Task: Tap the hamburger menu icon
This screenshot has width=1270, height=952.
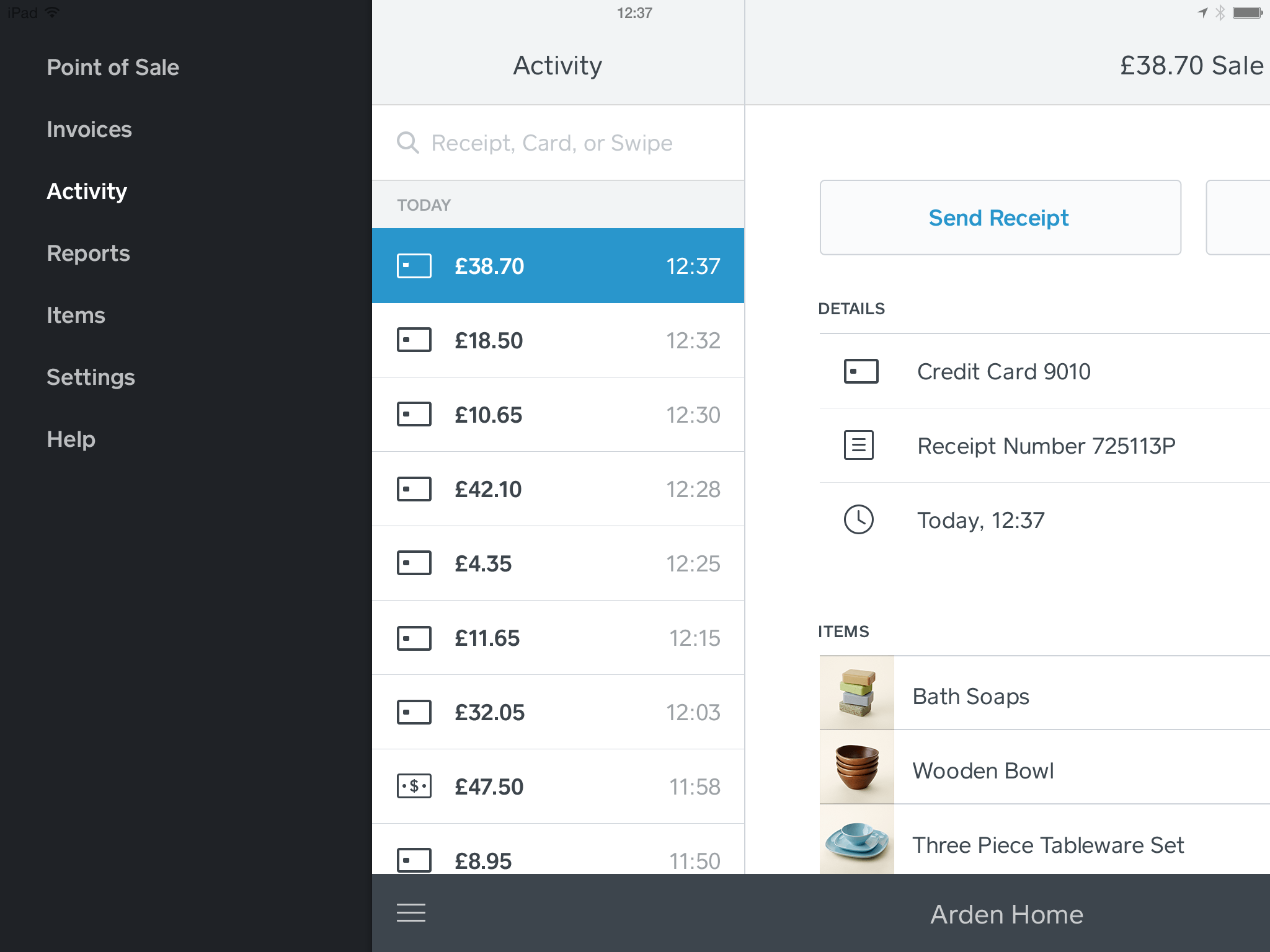Action: click(x=411, y=913)
